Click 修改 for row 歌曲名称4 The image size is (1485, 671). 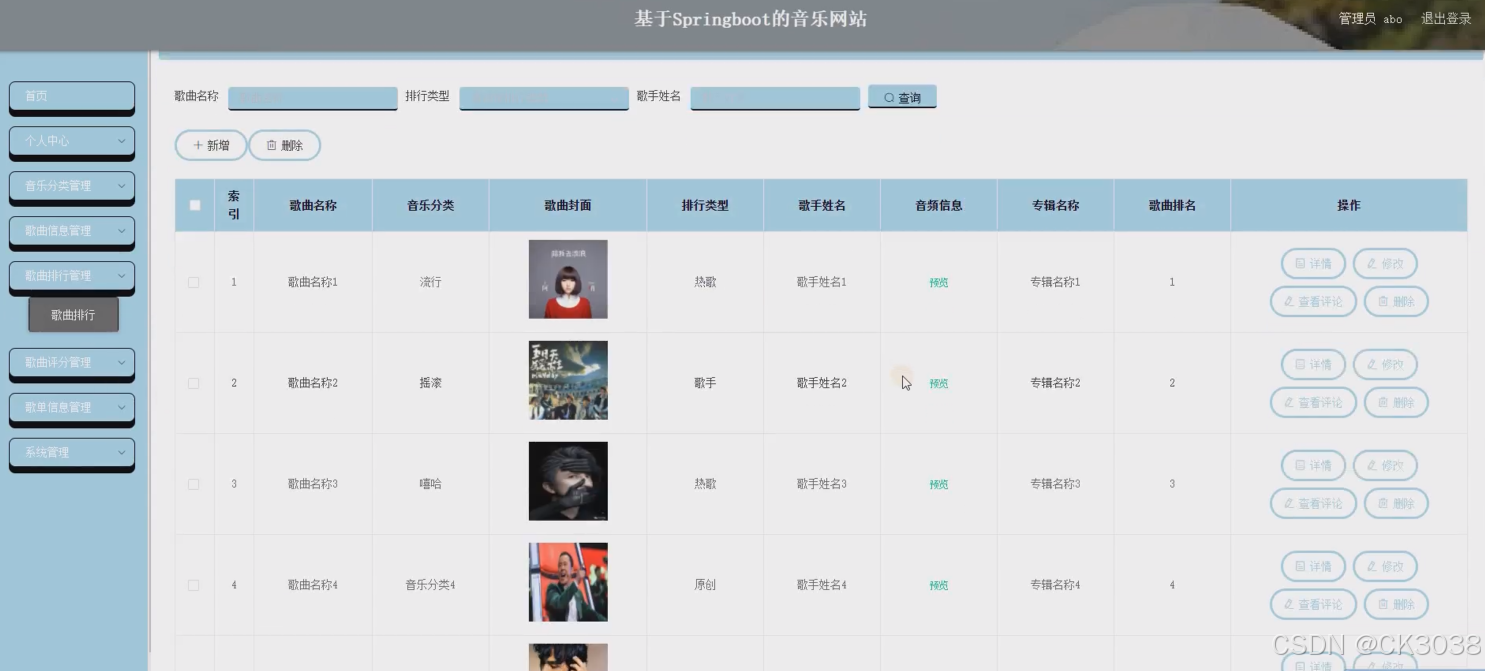click(1385, 567)
